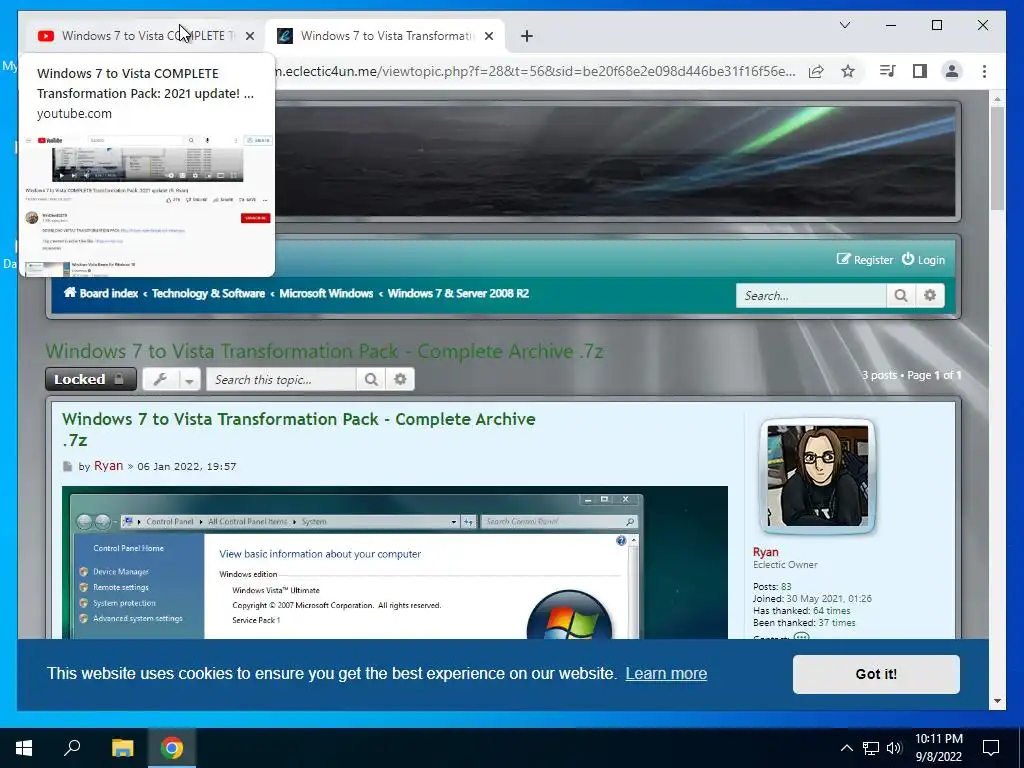The width and height of the screenshot is (1024, 768).
Task: Click the YouTube tab preview thumbnail
Action: pyautogui.click(x=147, y=204)
